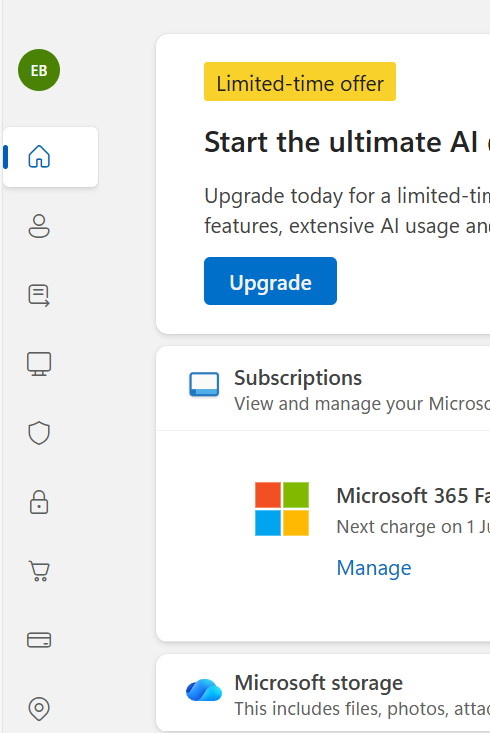Viewport: 490px width, 733px height.
Task: Click 'View and manage your' description text
Action: click(x=362, y=404)
